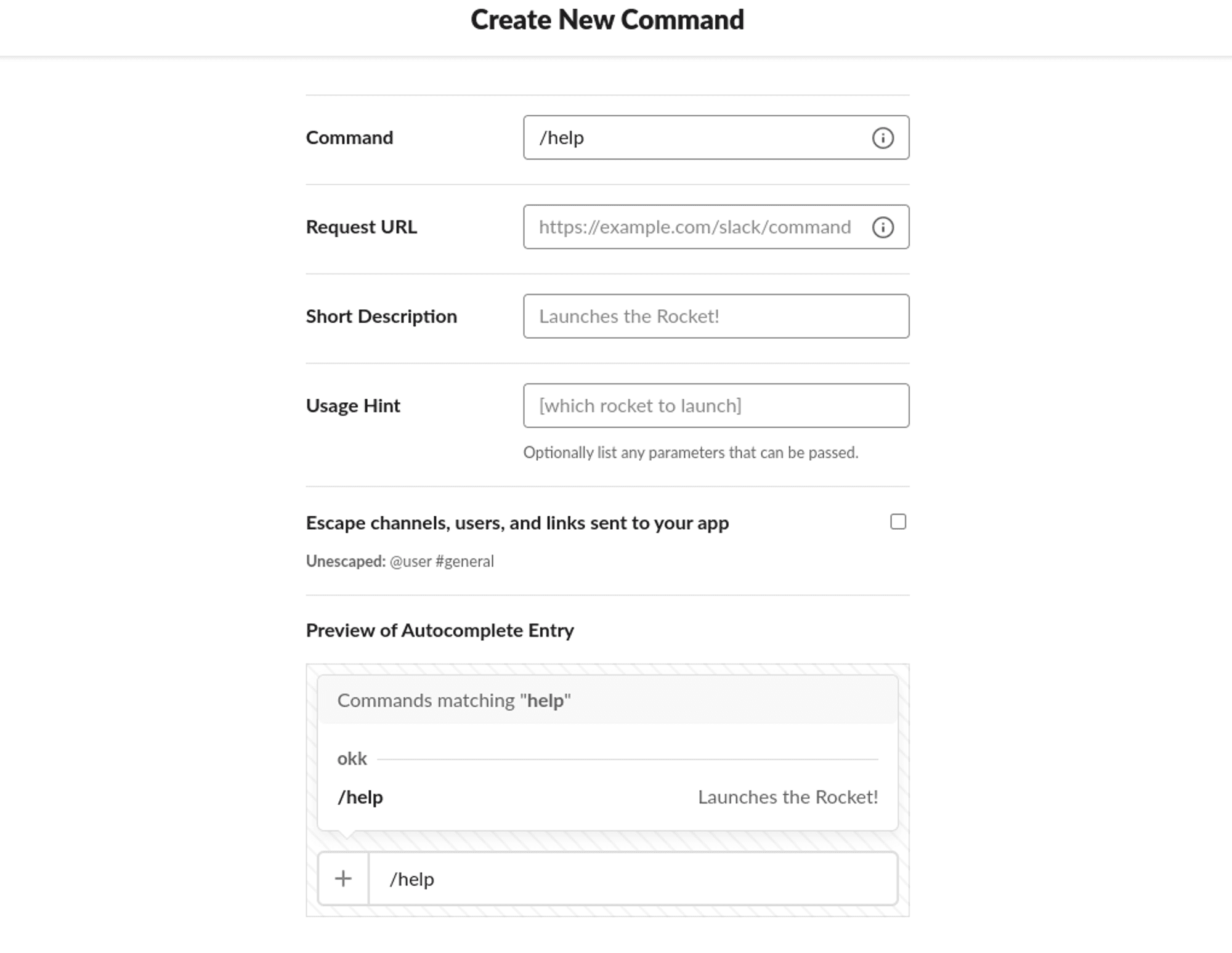Click the "Usage Hint" field label
This screenshot has width=1232, height=953.
[x=353, y=406]
